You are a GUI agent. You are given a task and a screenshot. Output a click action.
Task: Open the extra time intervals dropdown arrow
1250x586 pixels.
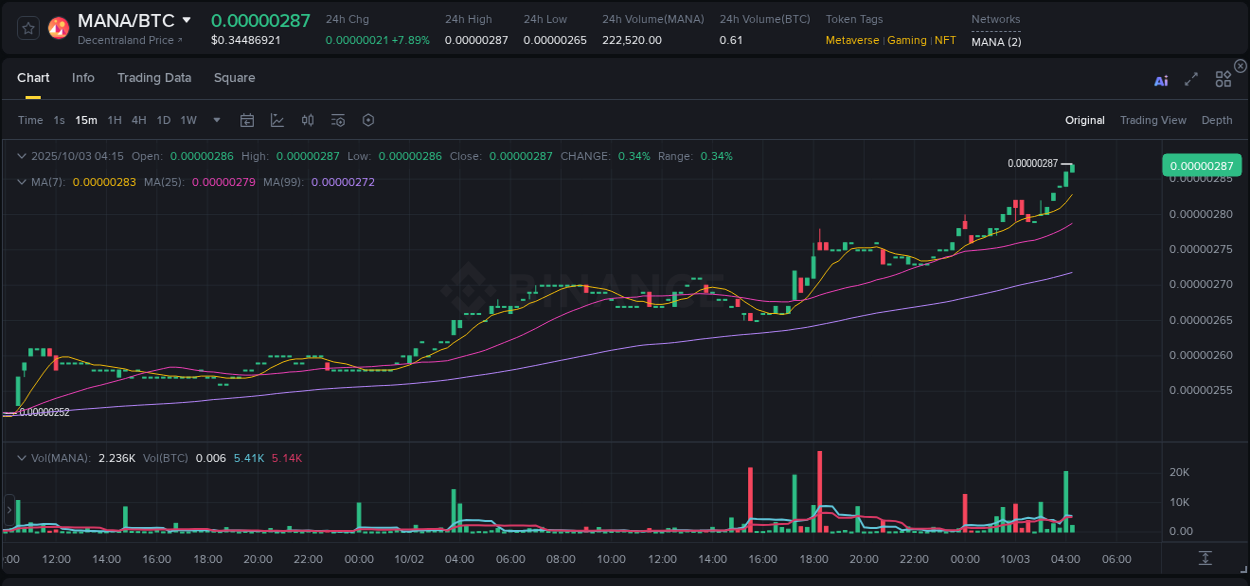pyautogui.click(x=215, y=120)
